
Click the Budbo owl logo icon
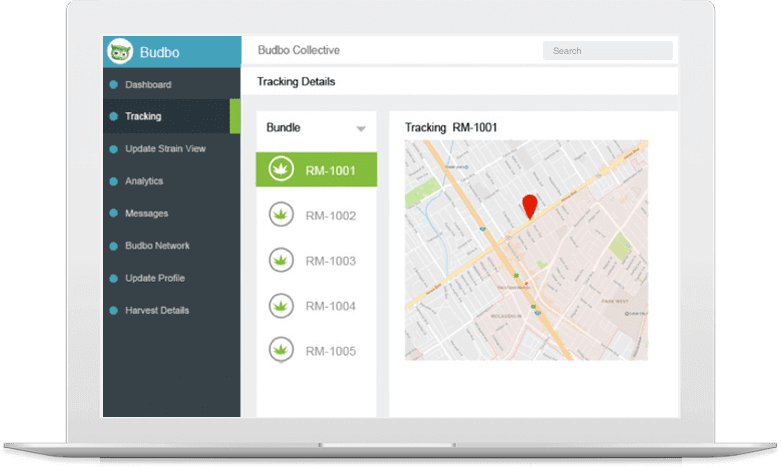pos(120,51)
